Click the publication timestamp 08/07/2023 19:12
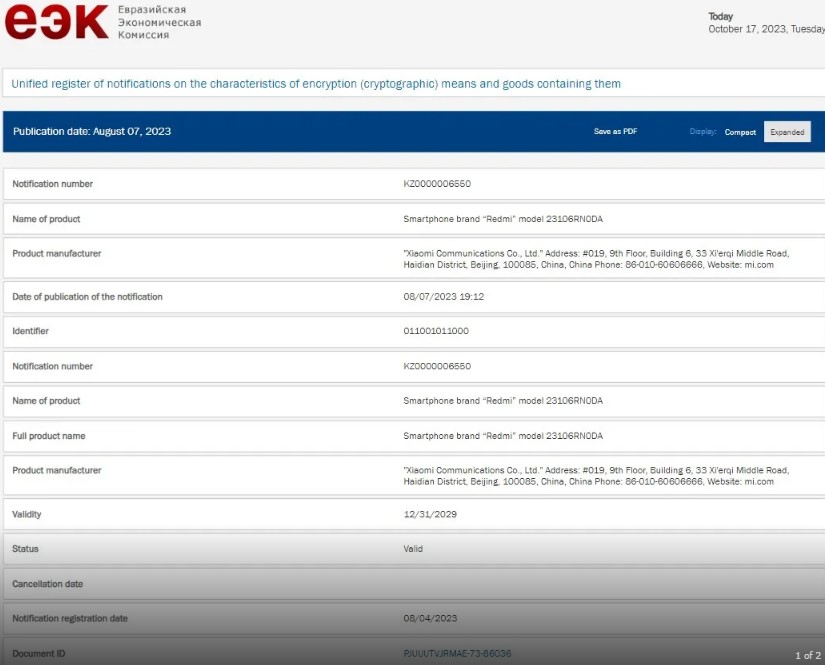The width and height of the screenshot is (825, 665). (444, 297)
